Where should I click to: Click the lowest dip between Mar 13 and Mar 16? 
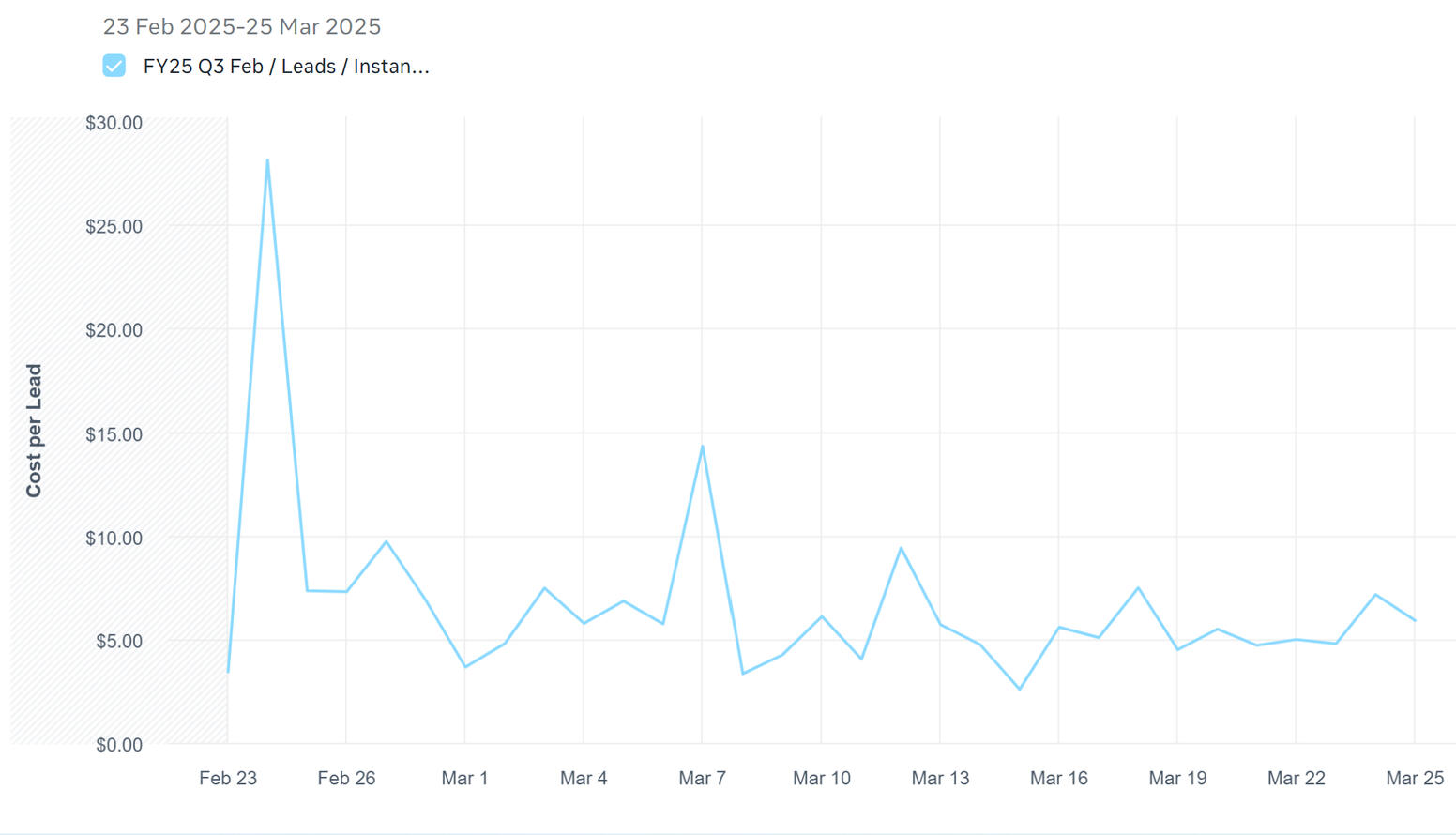[1020, 690]
